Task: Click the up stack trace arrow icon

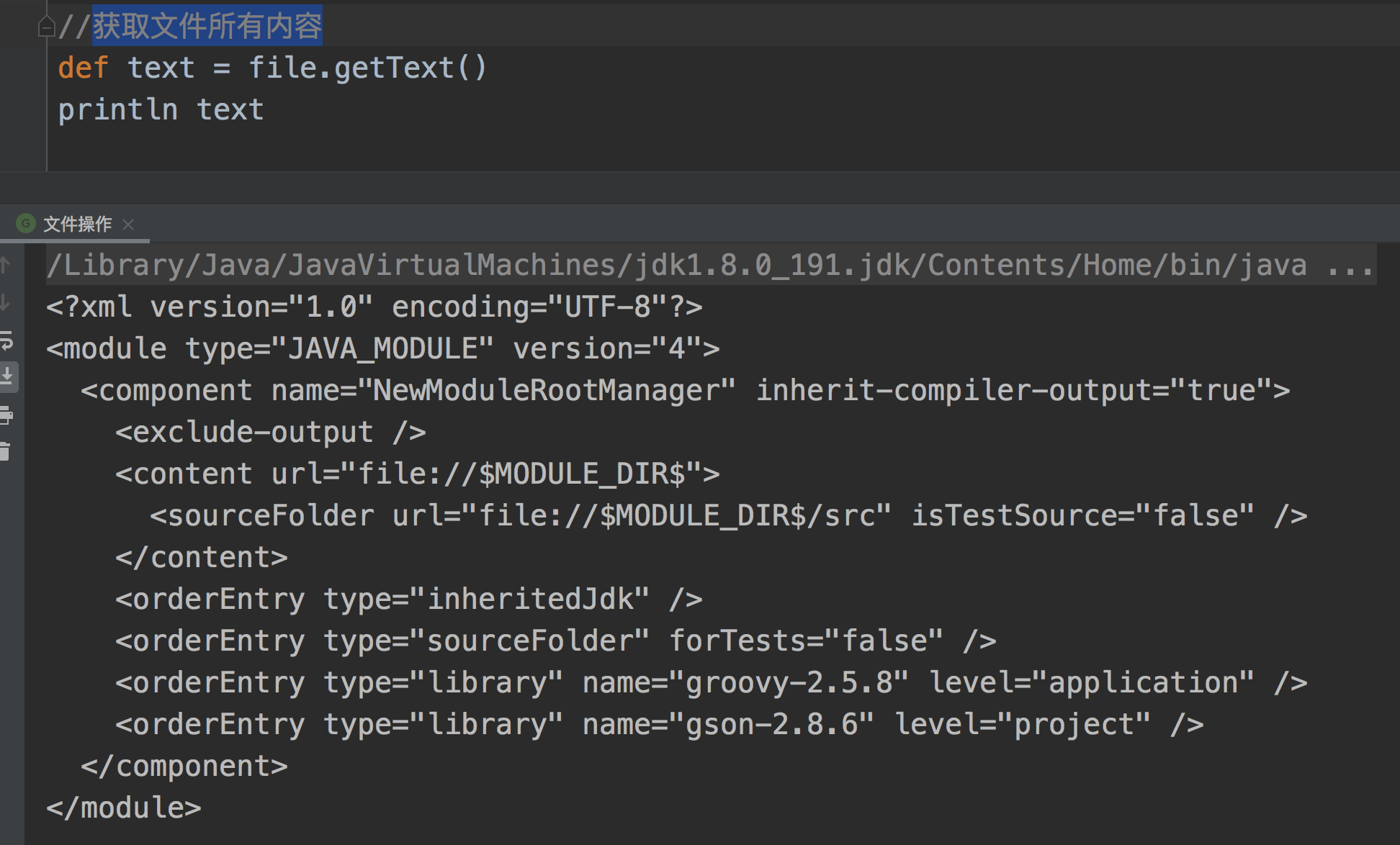Action: pyautogui.click(x=5, y=266)
